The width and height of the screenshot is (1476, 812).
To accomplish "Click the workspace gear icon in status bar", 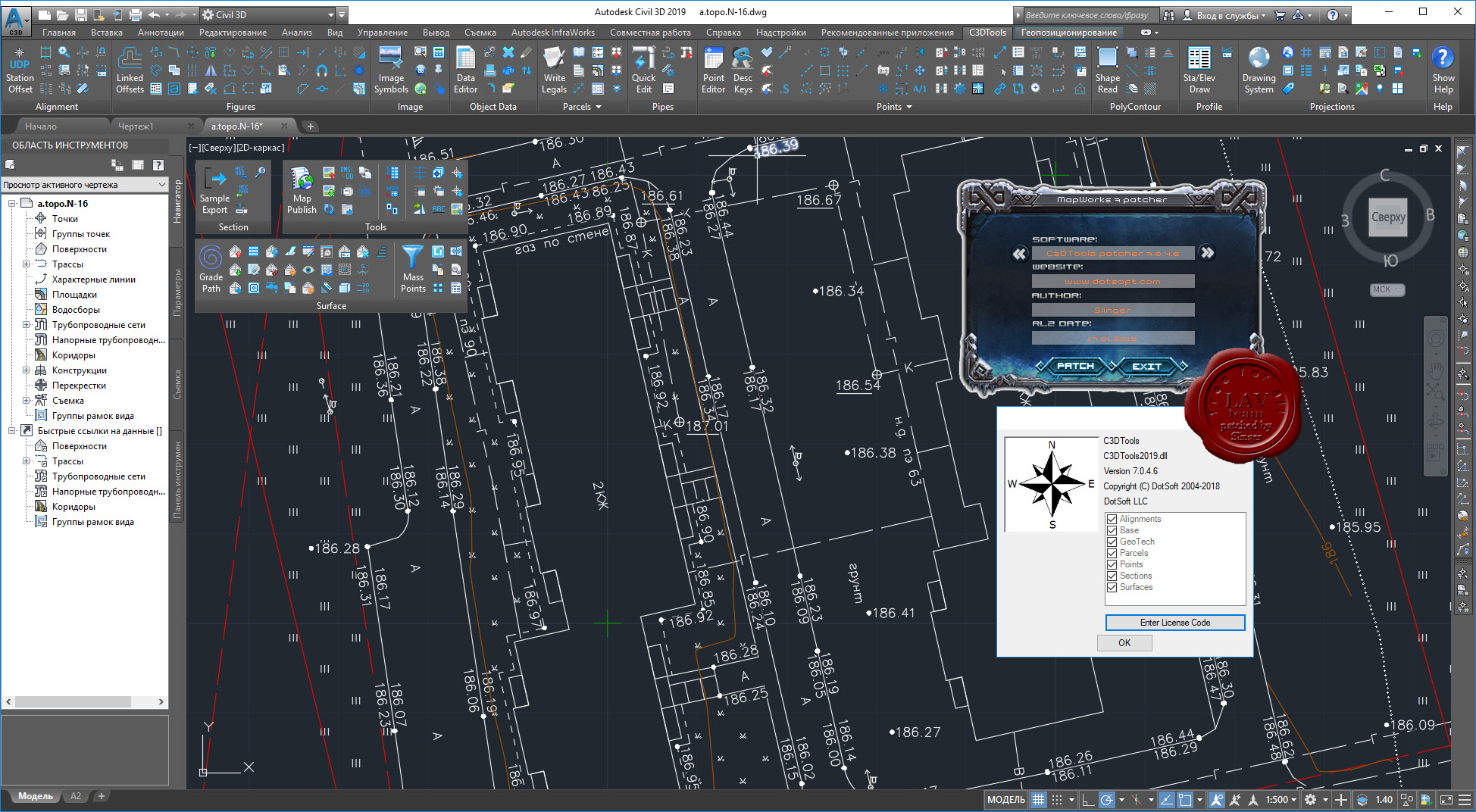I will point(1310,799).
